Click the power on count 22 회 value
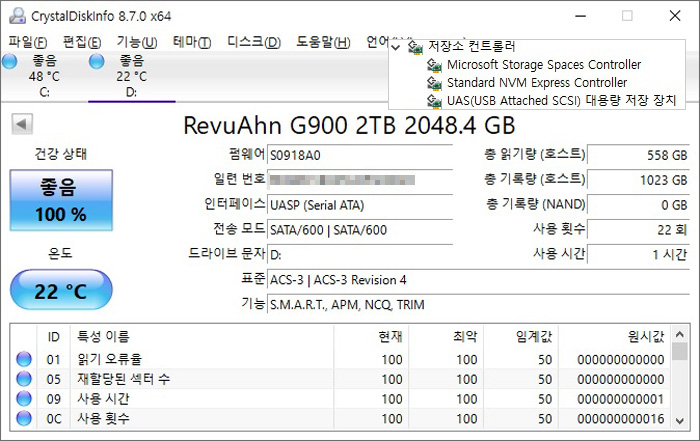Image resolution: width=700 pixels, height=441 pixels. [x=638, y=230]
